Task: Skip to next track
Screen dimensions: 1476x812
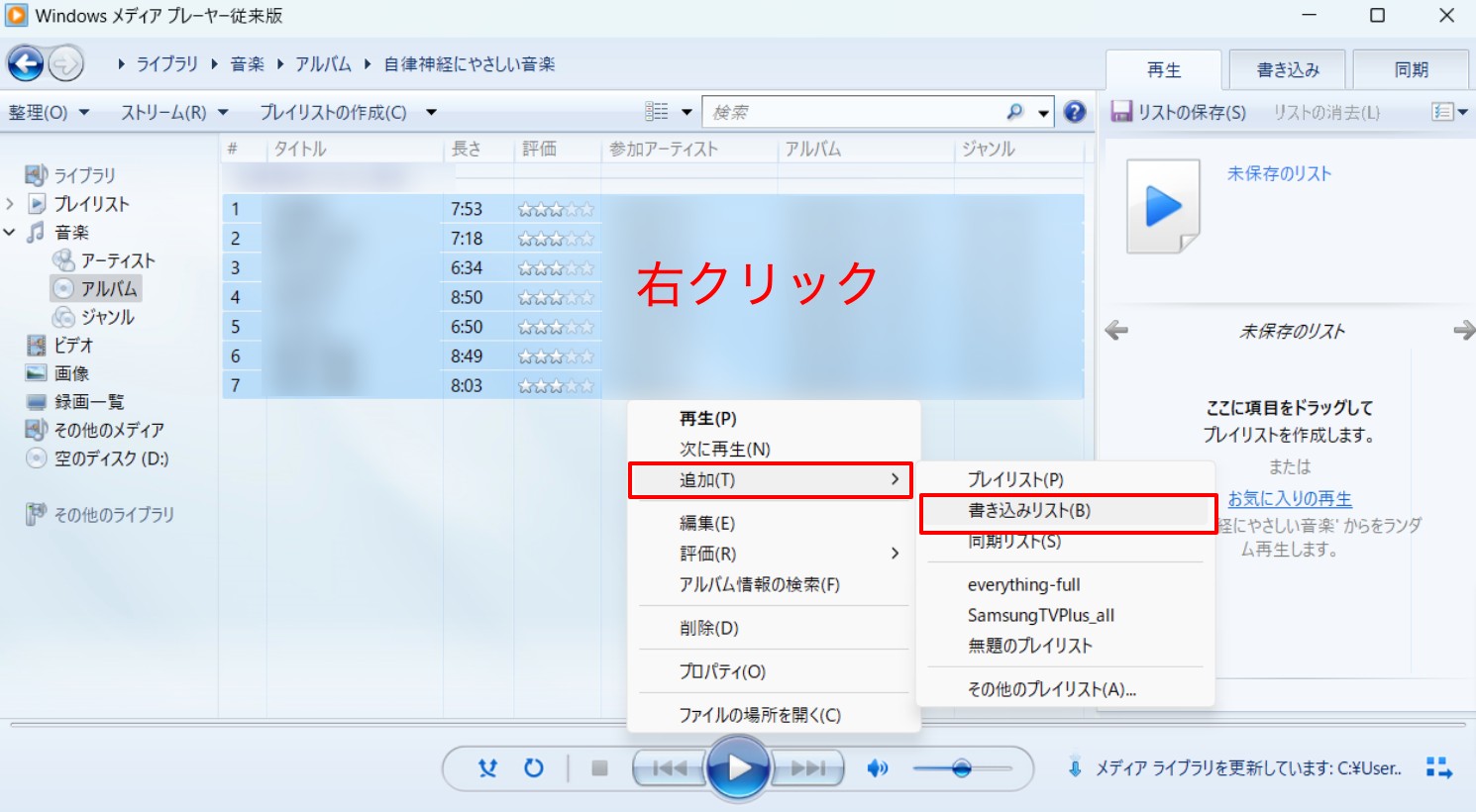Action: tap(807, 767)
